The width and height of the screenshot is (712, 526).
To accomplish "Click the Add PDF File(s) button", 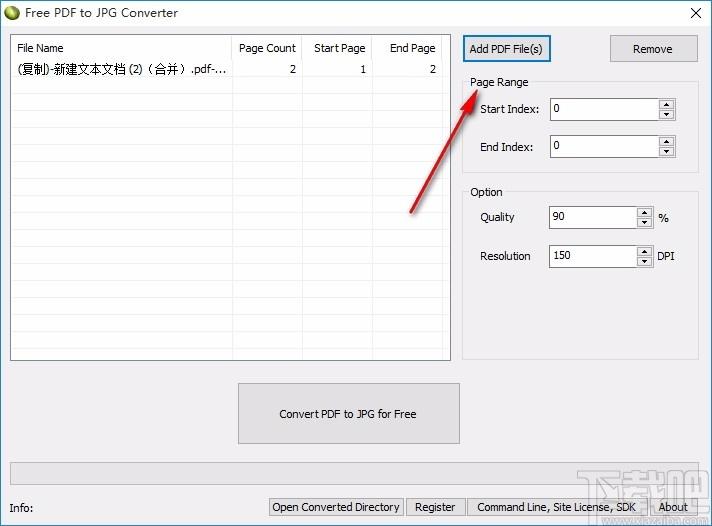I will [x=507, y=48].
